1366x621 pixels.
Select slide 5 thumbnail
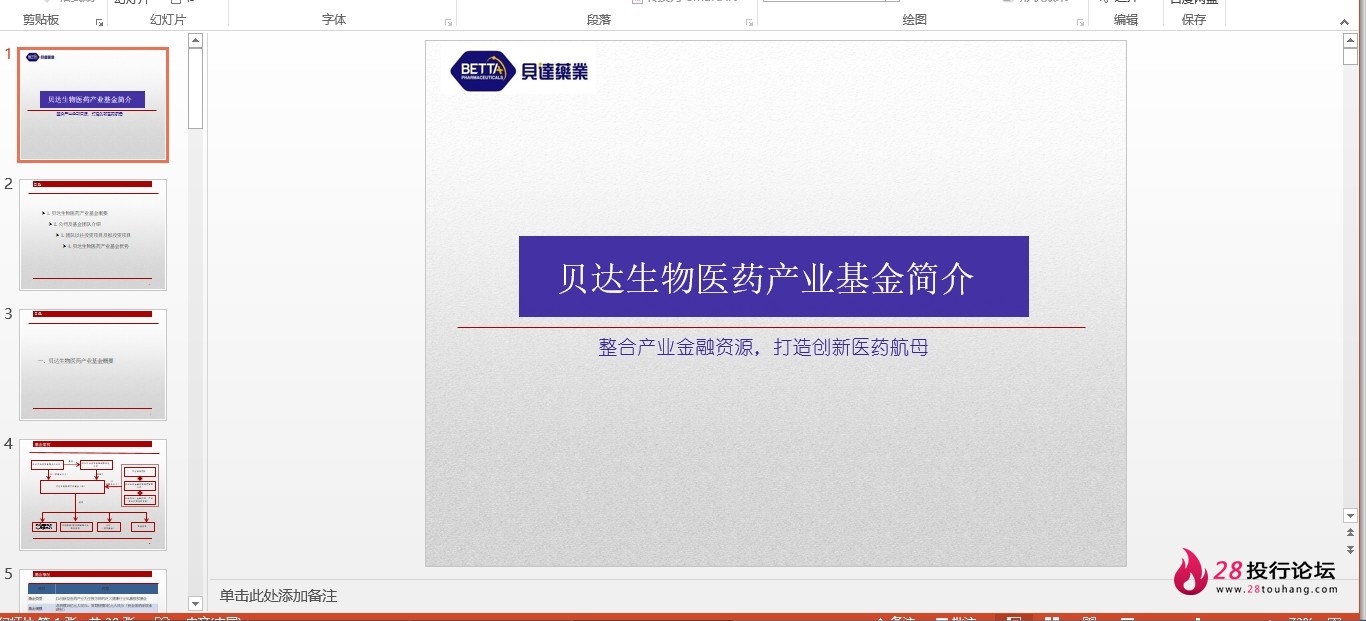tap(93, 590)
